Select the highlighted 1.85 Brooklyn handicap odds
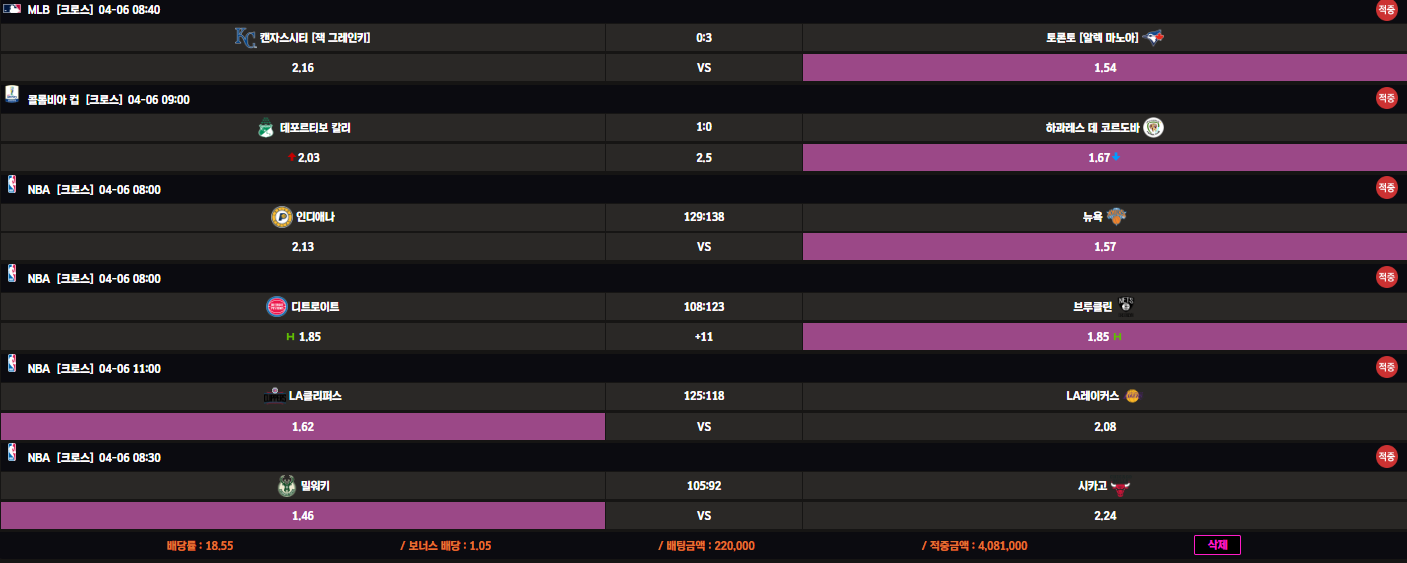The width and height of the screenshot is (1407, 563). click(x=1104, y=337)
